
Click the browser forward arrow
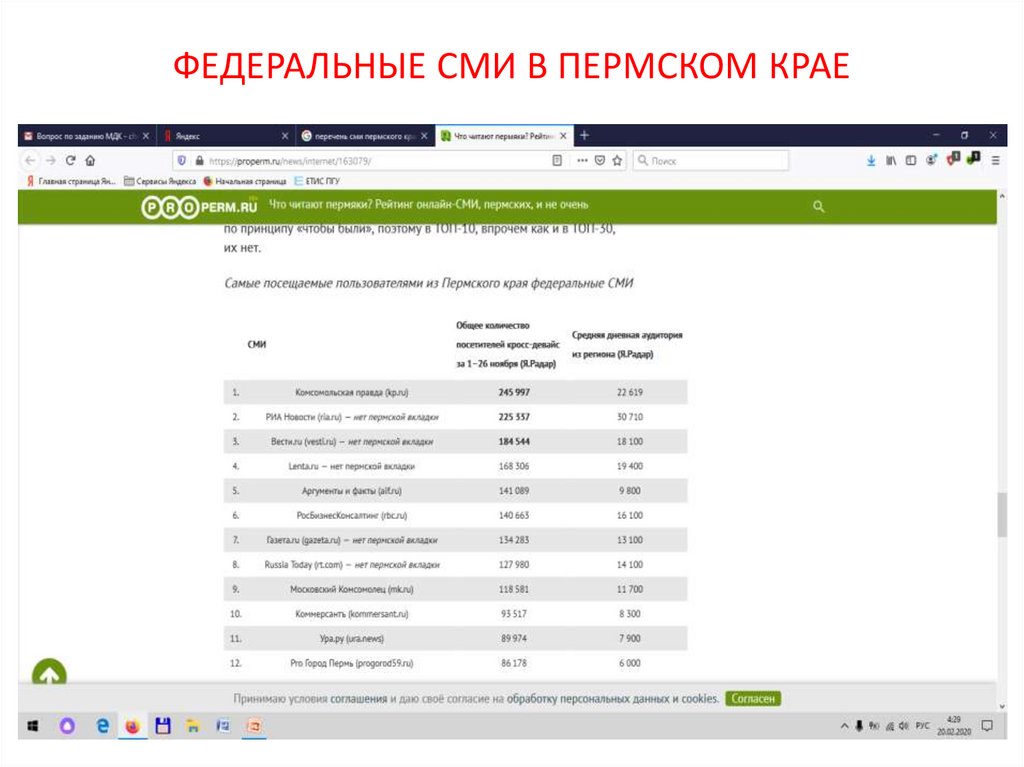50,160
